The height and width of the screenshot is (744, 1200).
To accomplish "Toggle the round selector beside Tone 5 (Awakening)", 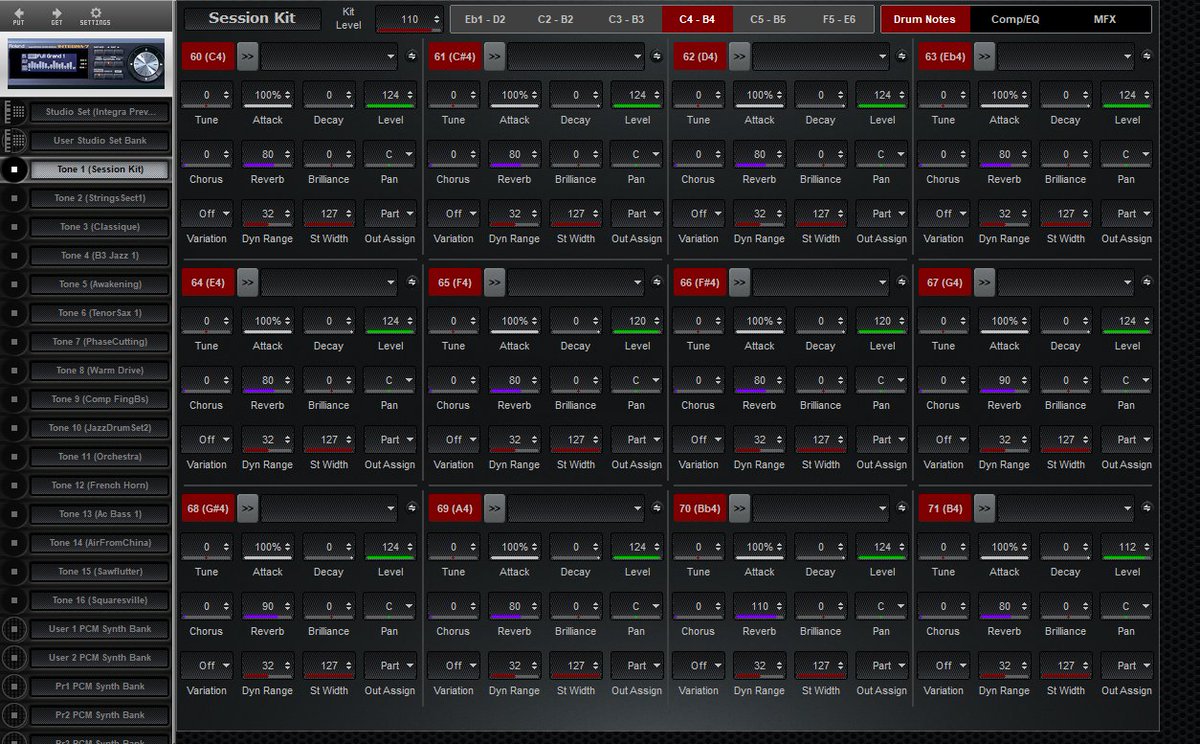I will (x=14, y=283).
